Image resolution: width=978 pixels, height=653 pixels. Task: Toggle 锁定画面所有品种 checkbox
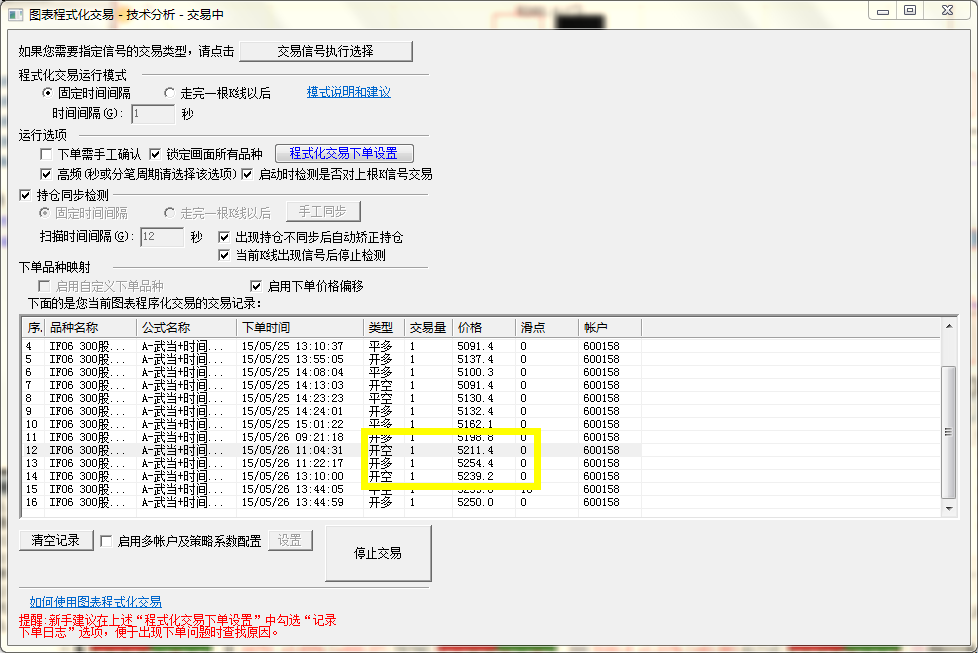[x=155, y=154]
